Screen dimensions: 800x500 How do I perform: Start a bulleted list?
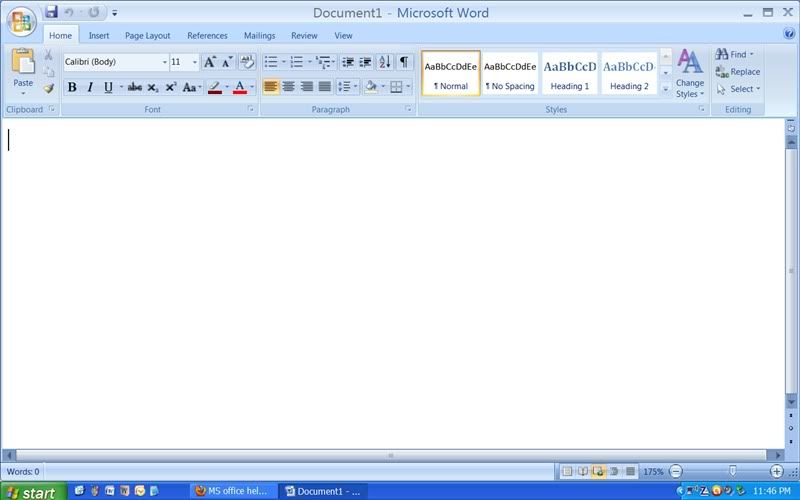coord(271,62)
